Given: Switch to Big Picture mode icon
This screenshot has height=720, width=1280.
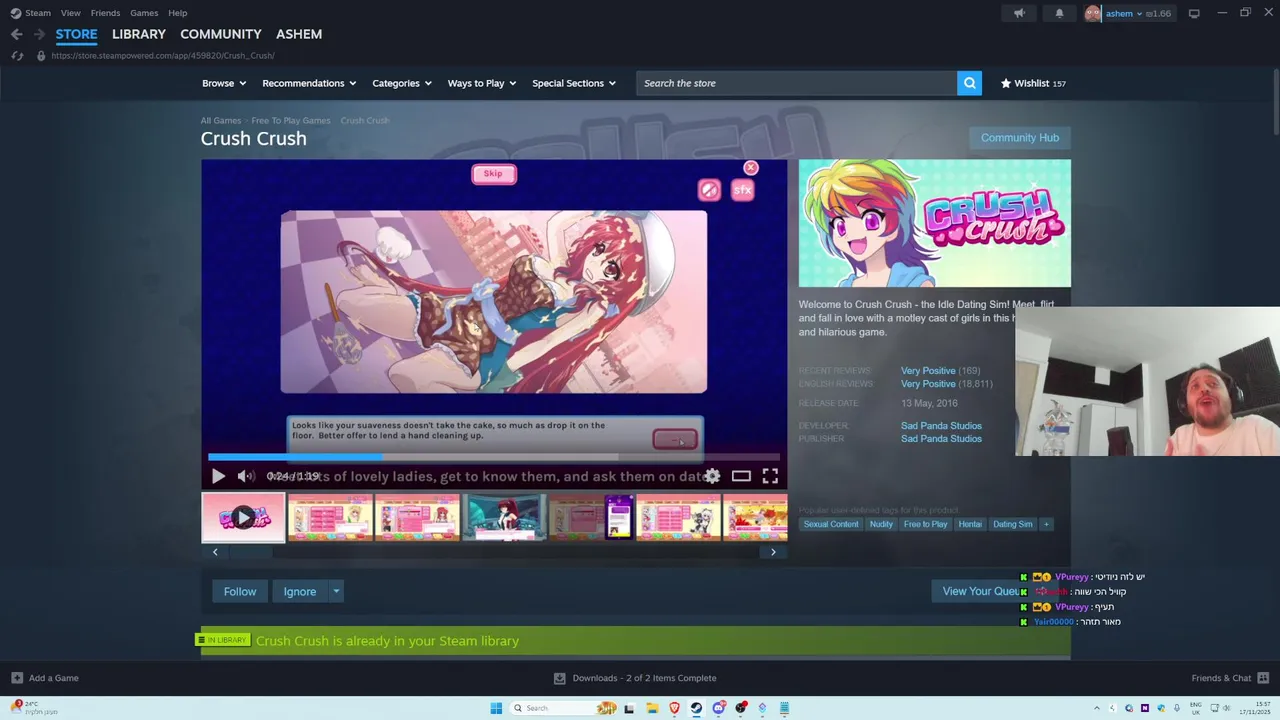Looking at the screenshot, I should (1194, 13).
